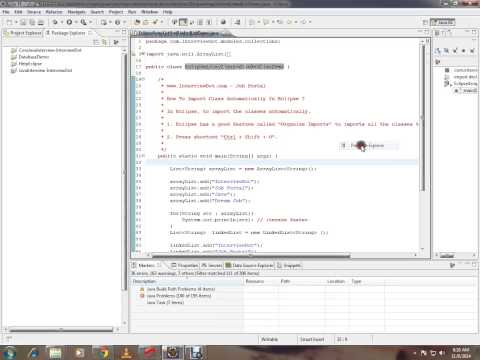Click the Debug toolbar icon
The height and width of the screenshot is (360, 480).
55,22
